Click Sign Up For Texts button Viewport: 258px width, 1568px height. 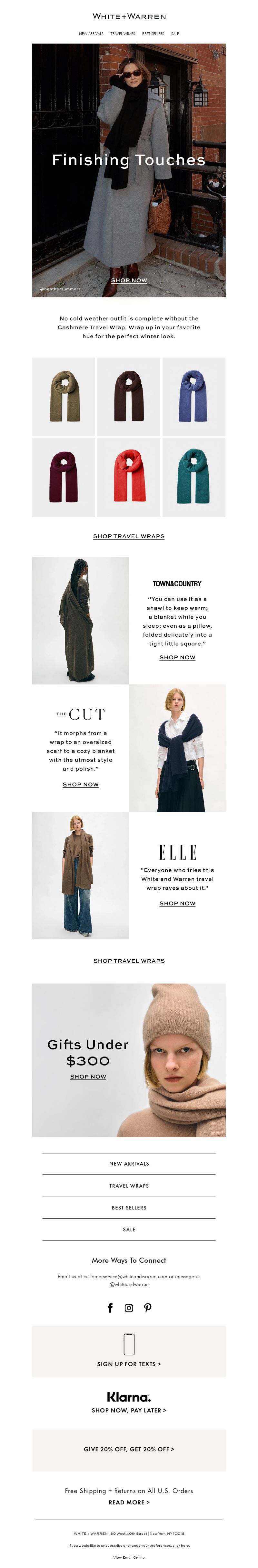click(129, 1364)
